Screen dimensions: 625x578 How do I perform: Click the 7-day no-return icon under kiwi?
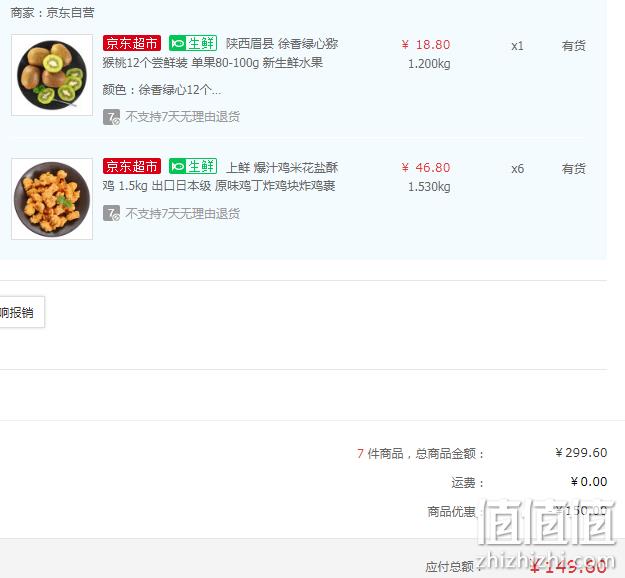111,117
